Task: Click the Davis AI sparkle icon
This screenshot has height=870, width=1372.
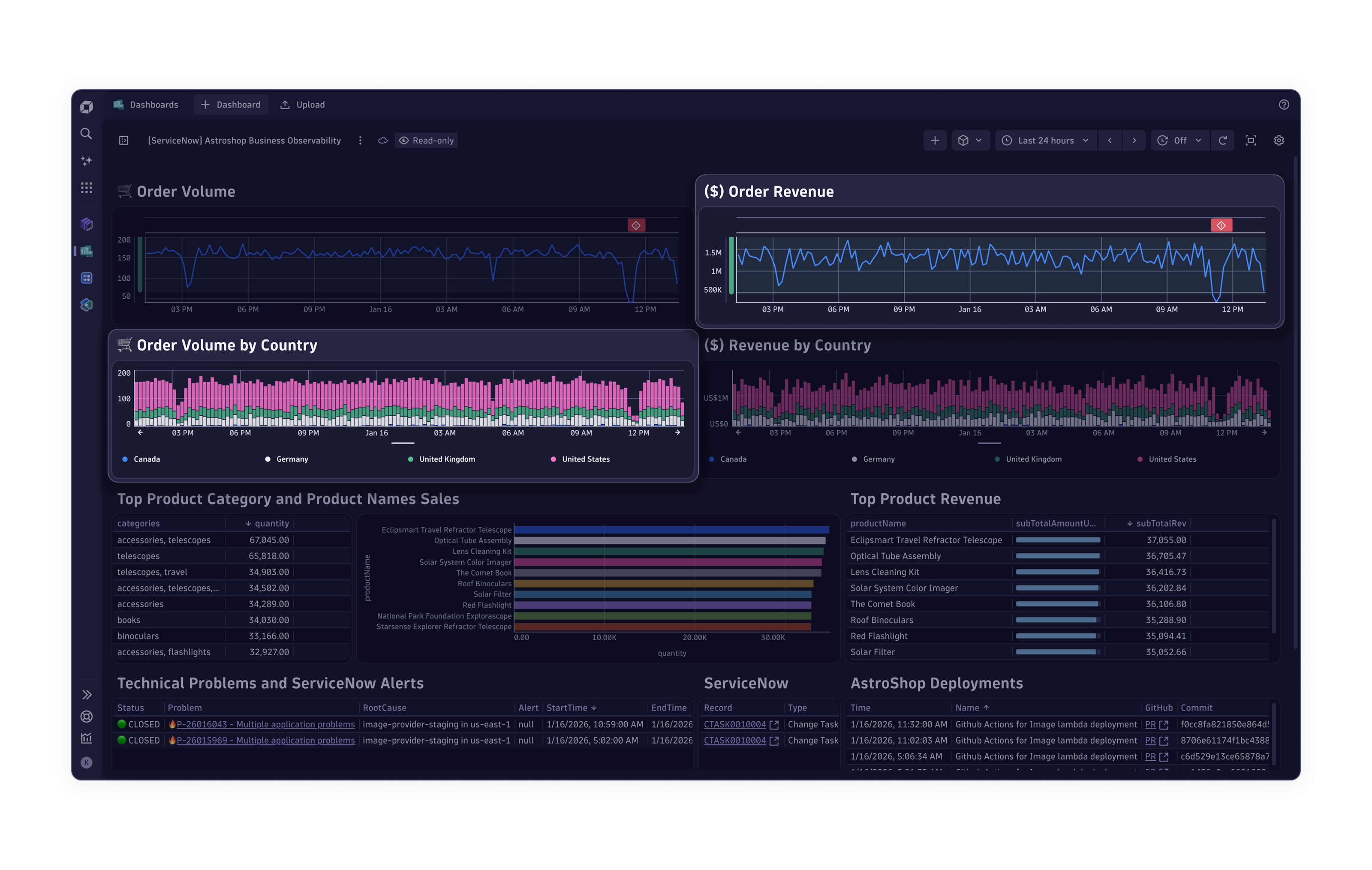Action: [x=86, y=161]
